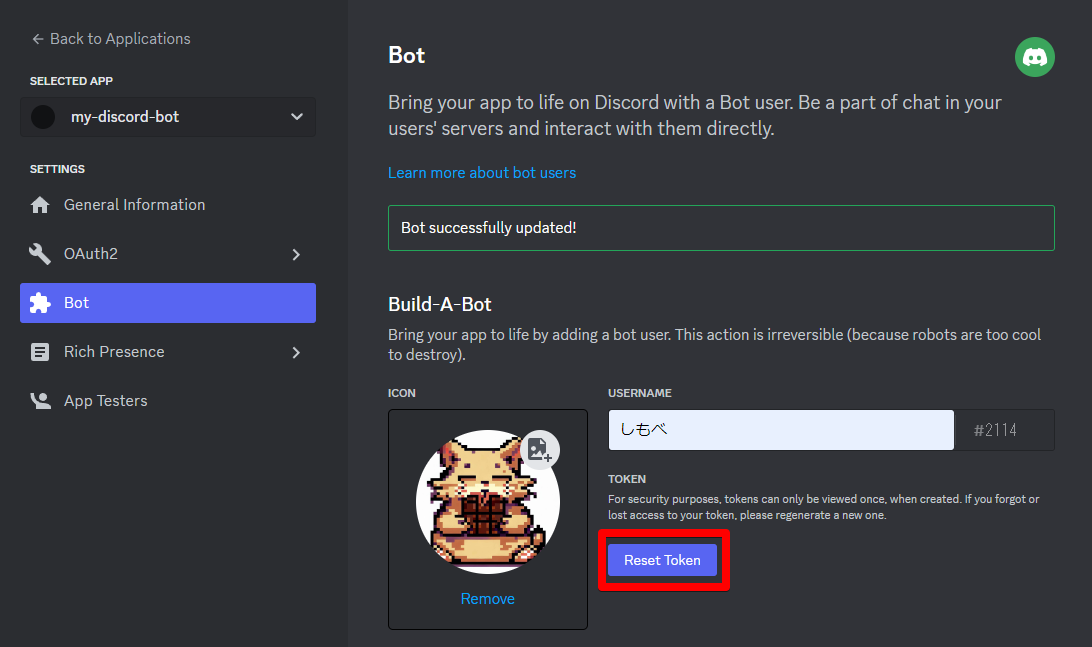Select the App Testers icon in sidebar

tap(40, 400)
